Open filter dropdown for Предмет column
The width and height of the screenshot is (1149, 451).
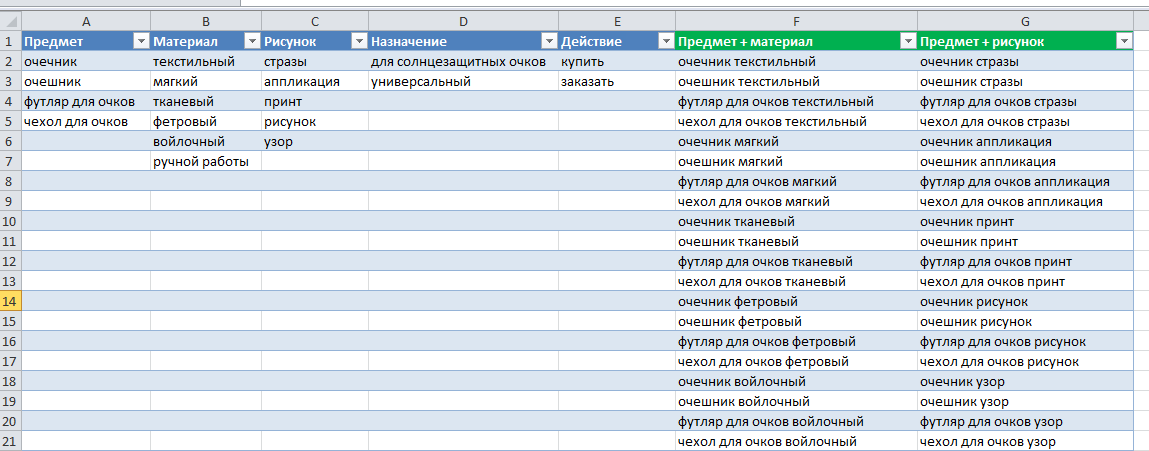pyautogui.click(x=141, y=42)
